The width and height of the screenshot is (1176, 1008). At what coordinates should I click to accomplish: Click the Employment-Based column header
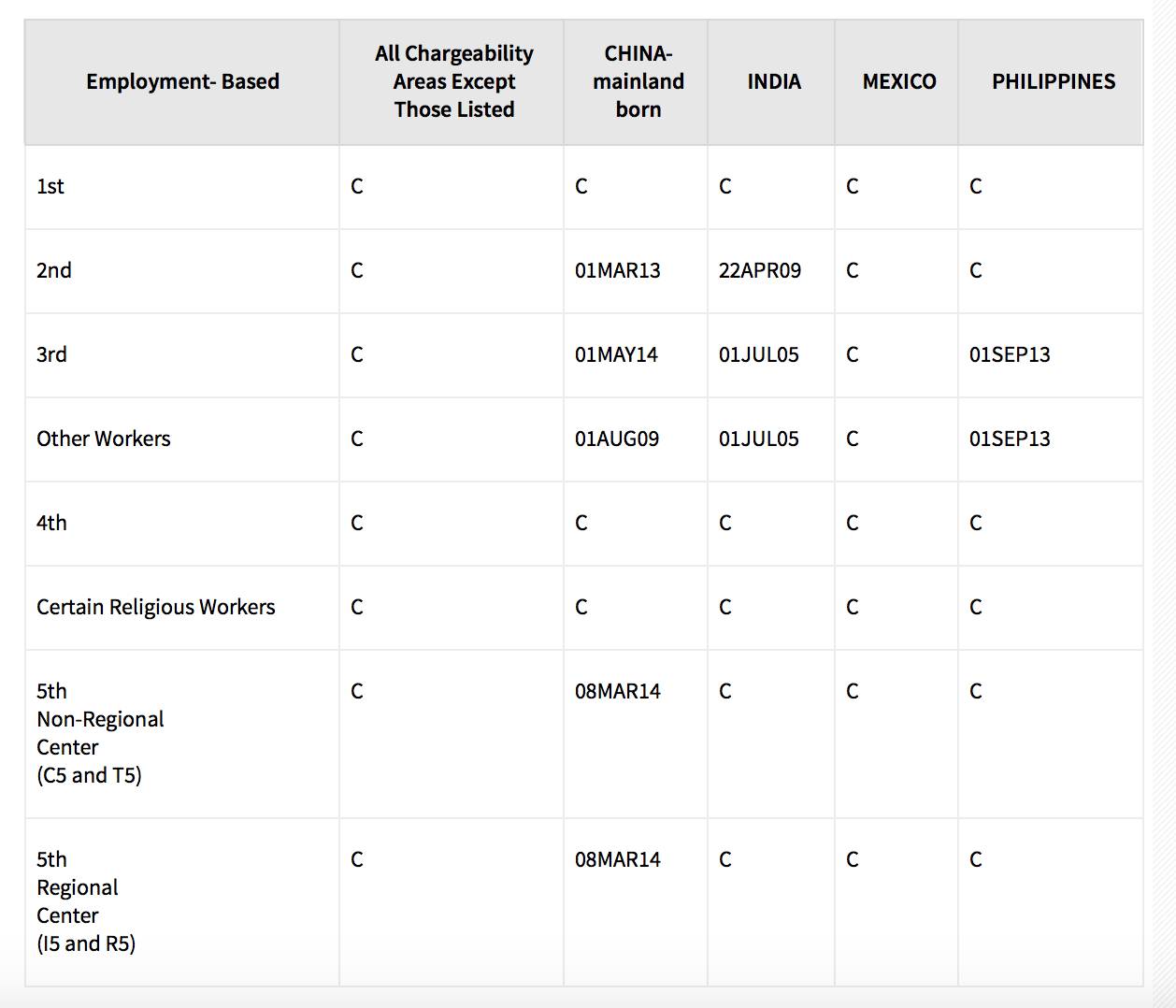tap(182, 81)
